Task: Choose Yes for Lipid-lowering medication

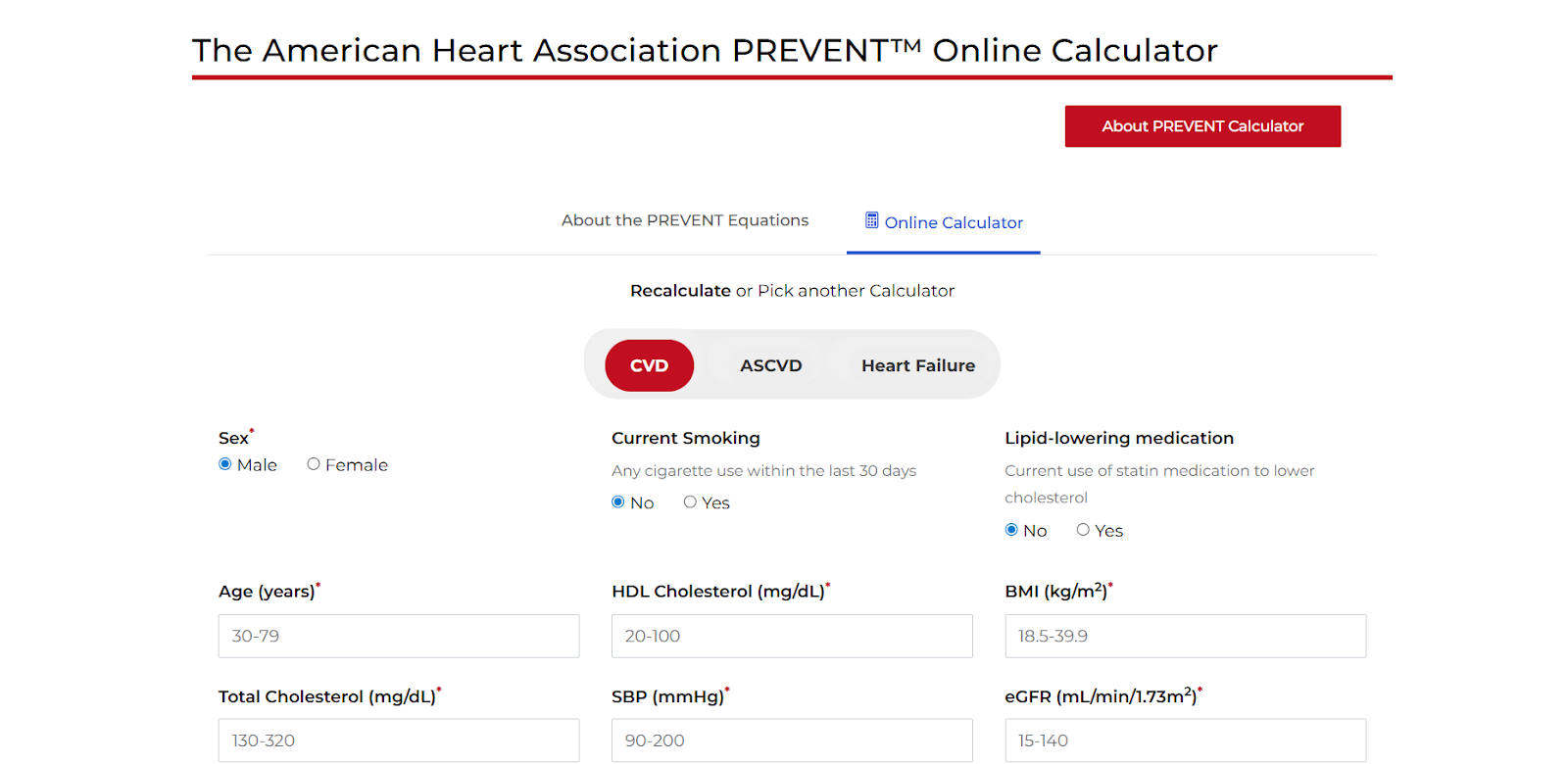Action: pyautogui.click(x=1083, y=530)
